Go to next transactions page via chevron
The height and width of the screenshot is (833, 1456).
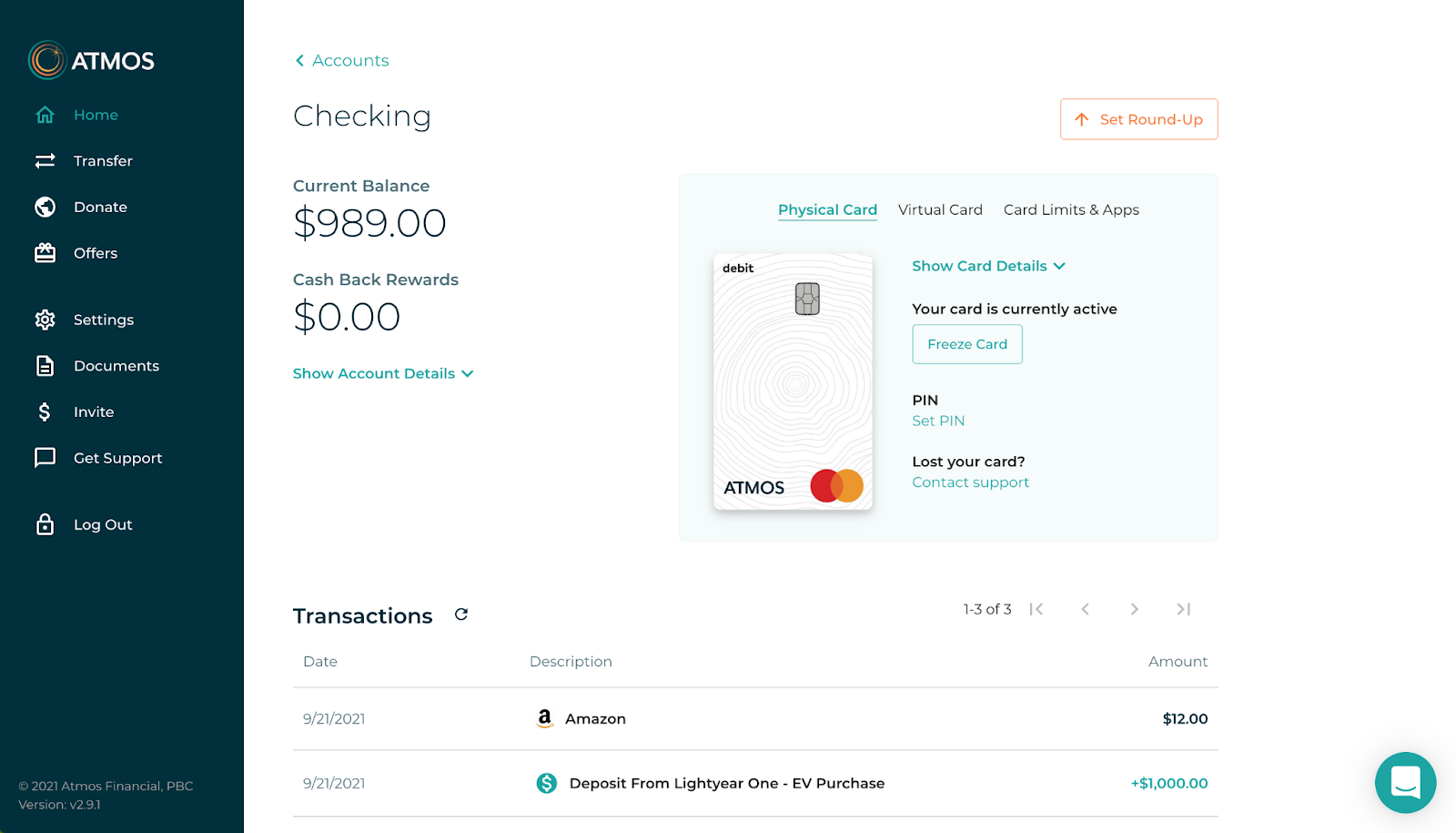(x=1134, y=609)
